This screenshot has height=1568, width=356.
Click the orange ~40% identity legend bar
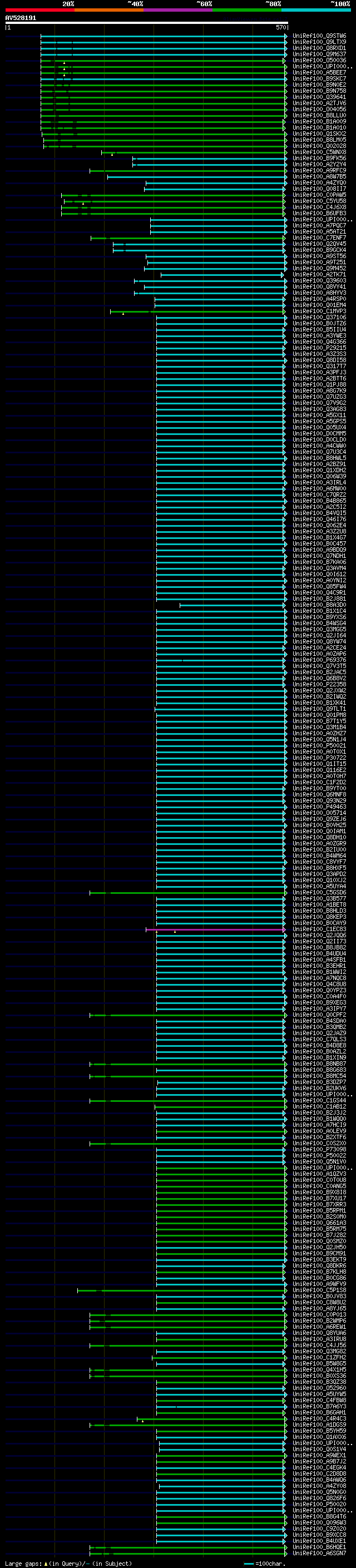(109, 10)
